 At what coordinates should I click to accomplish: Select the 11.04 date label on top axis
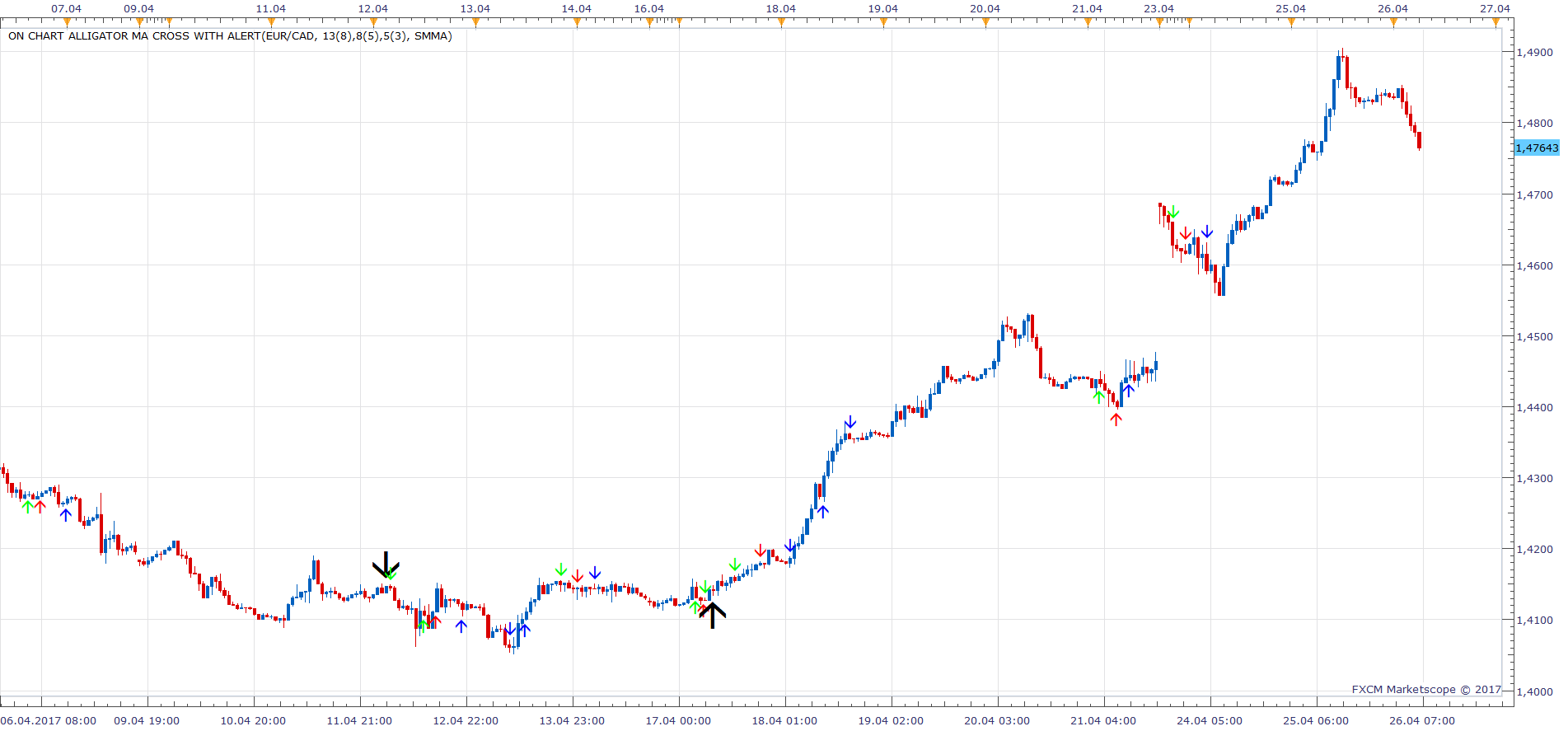click(271, 8)
